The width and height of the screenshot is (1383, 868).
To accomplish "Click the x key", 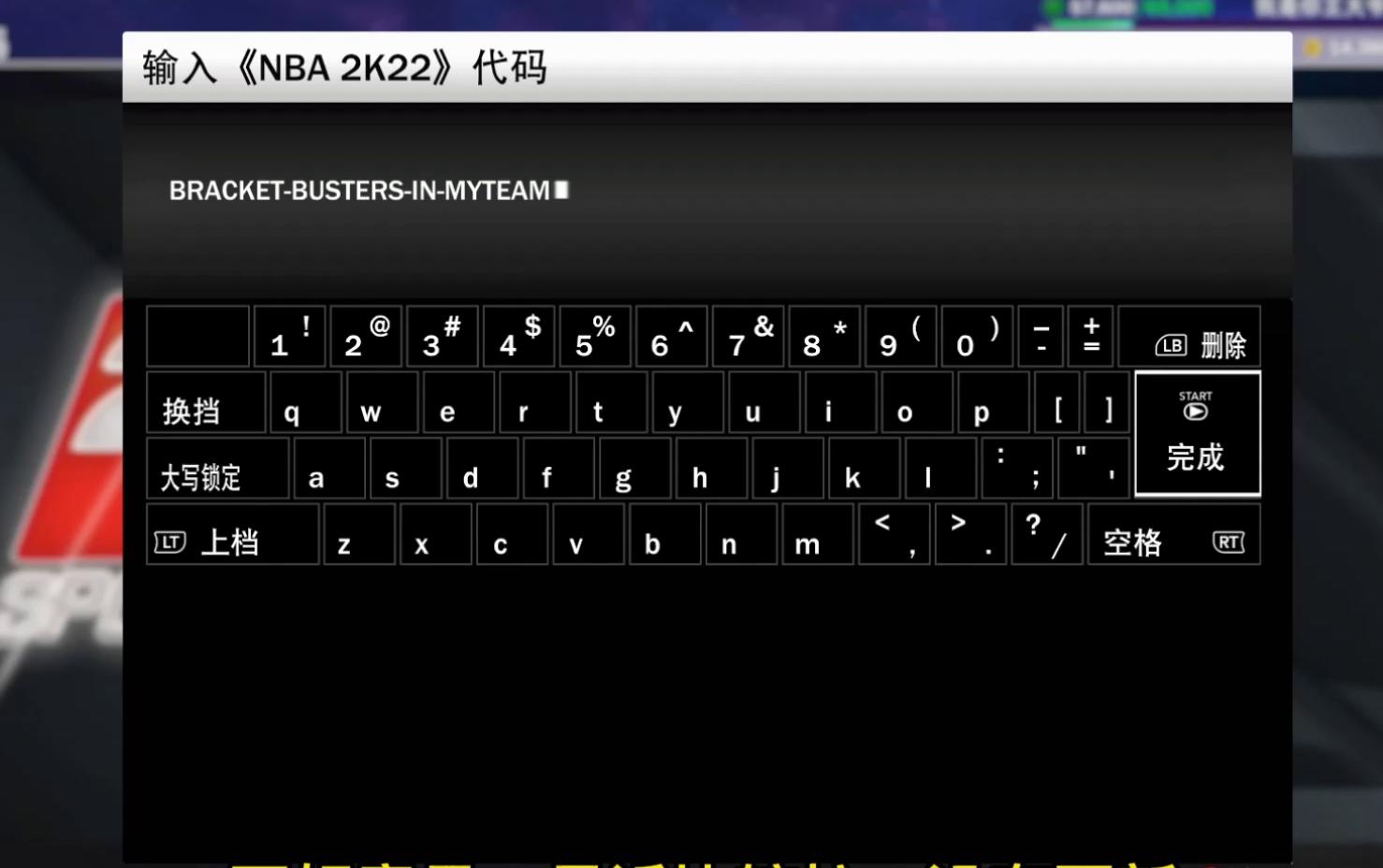I will (436, 534).
